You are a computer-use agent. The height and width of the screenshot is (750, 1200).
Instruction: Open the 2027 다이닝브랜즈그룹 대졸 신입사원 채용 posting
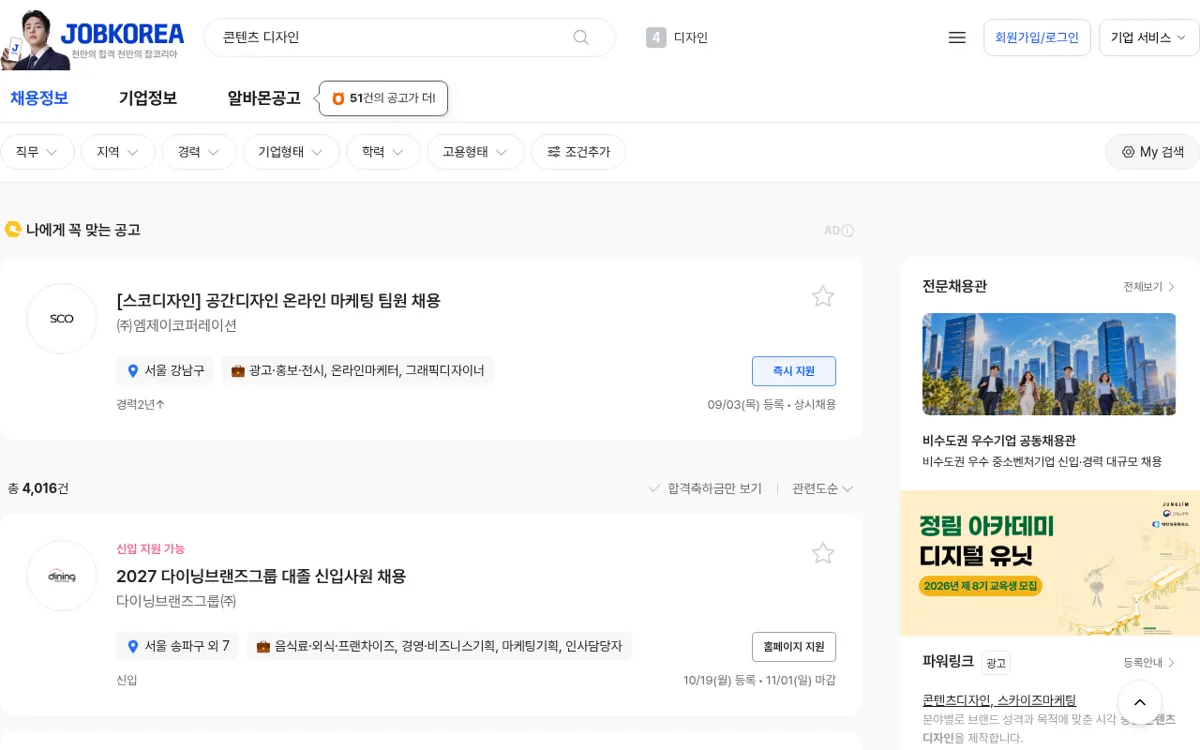261,576
